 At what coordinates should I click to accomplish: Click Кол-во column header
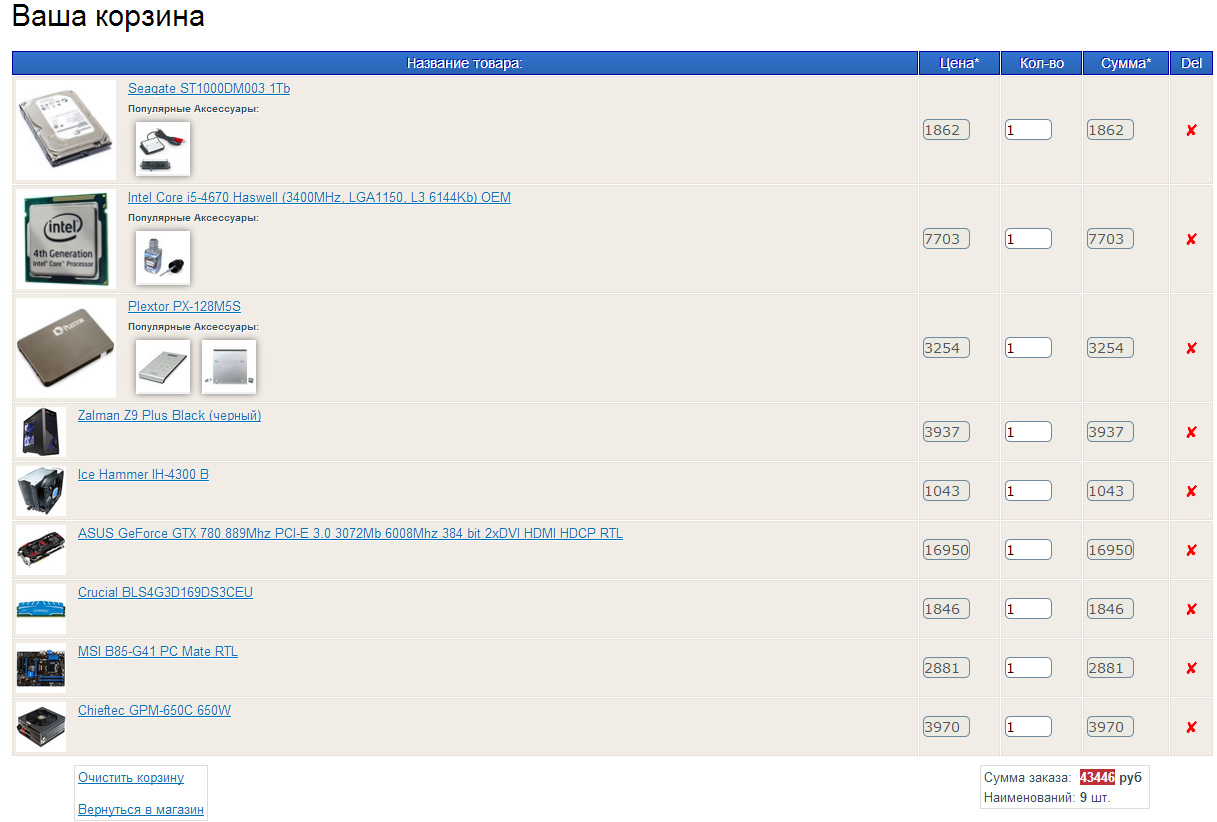click(1042, 63)
